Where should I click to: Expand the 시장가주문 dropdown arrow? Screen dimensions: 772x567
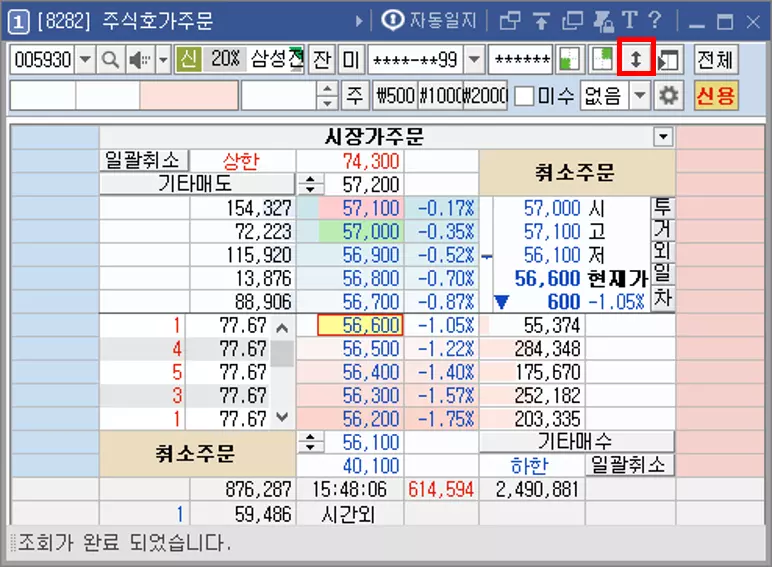point(663,136)
